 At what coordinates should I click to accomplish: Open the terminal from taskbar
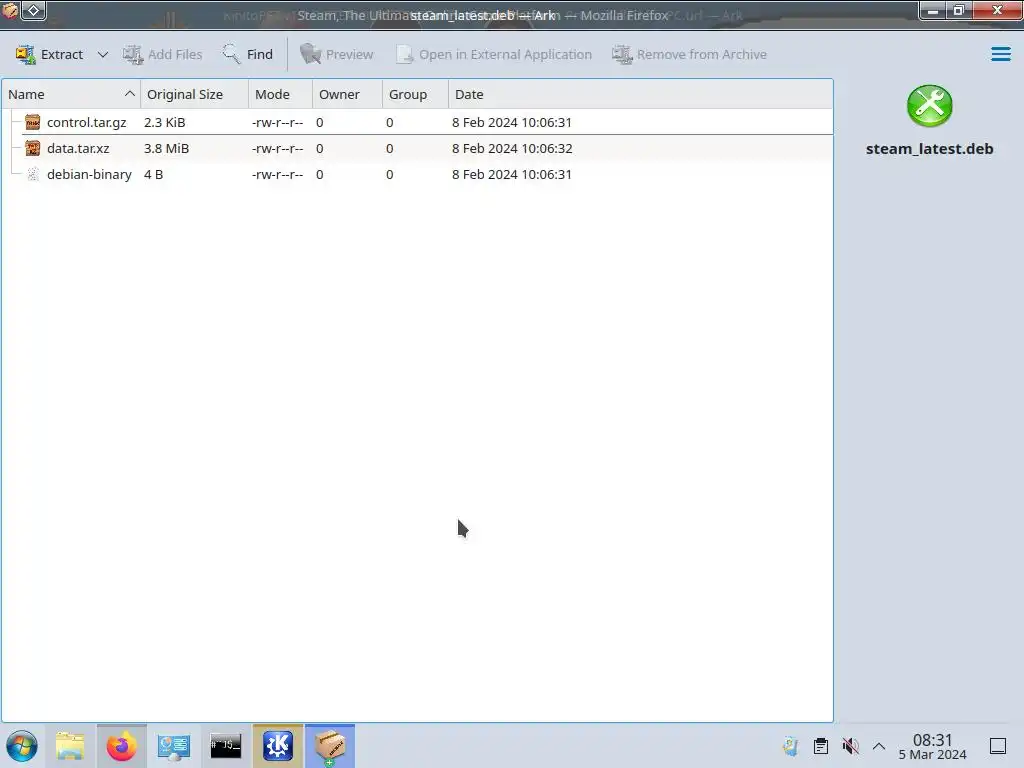pos(226,746)
